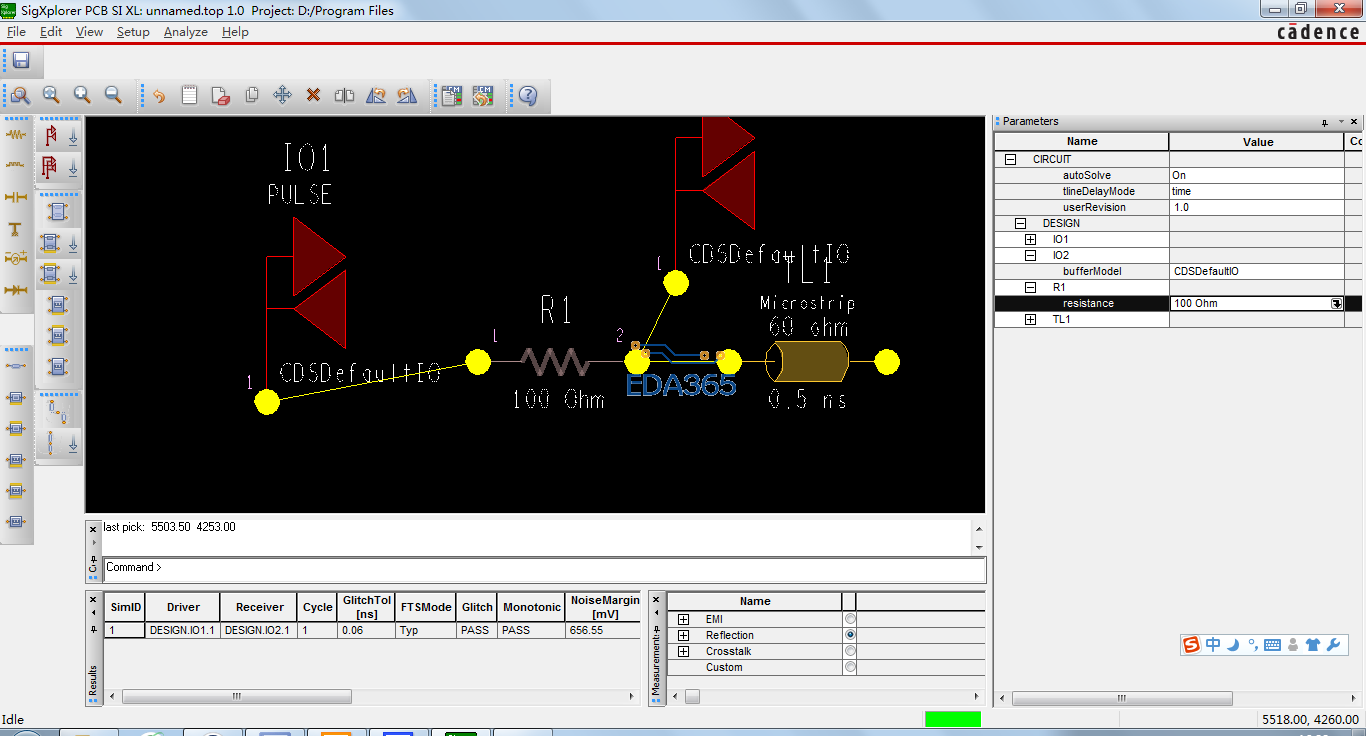The image size is (1366, 736).
Task: Expand the Crosstalk measurement row
Action: tap(684, 651)
